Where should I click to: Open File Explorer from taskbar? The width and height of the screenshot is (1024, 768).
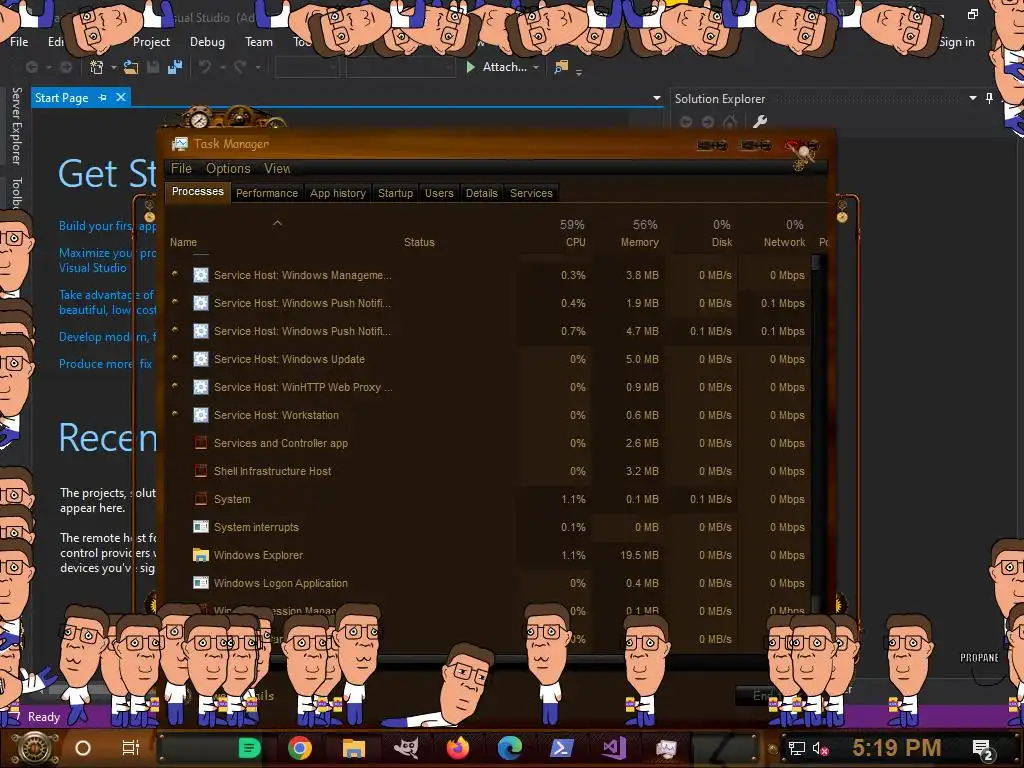(x=353, y=748)
